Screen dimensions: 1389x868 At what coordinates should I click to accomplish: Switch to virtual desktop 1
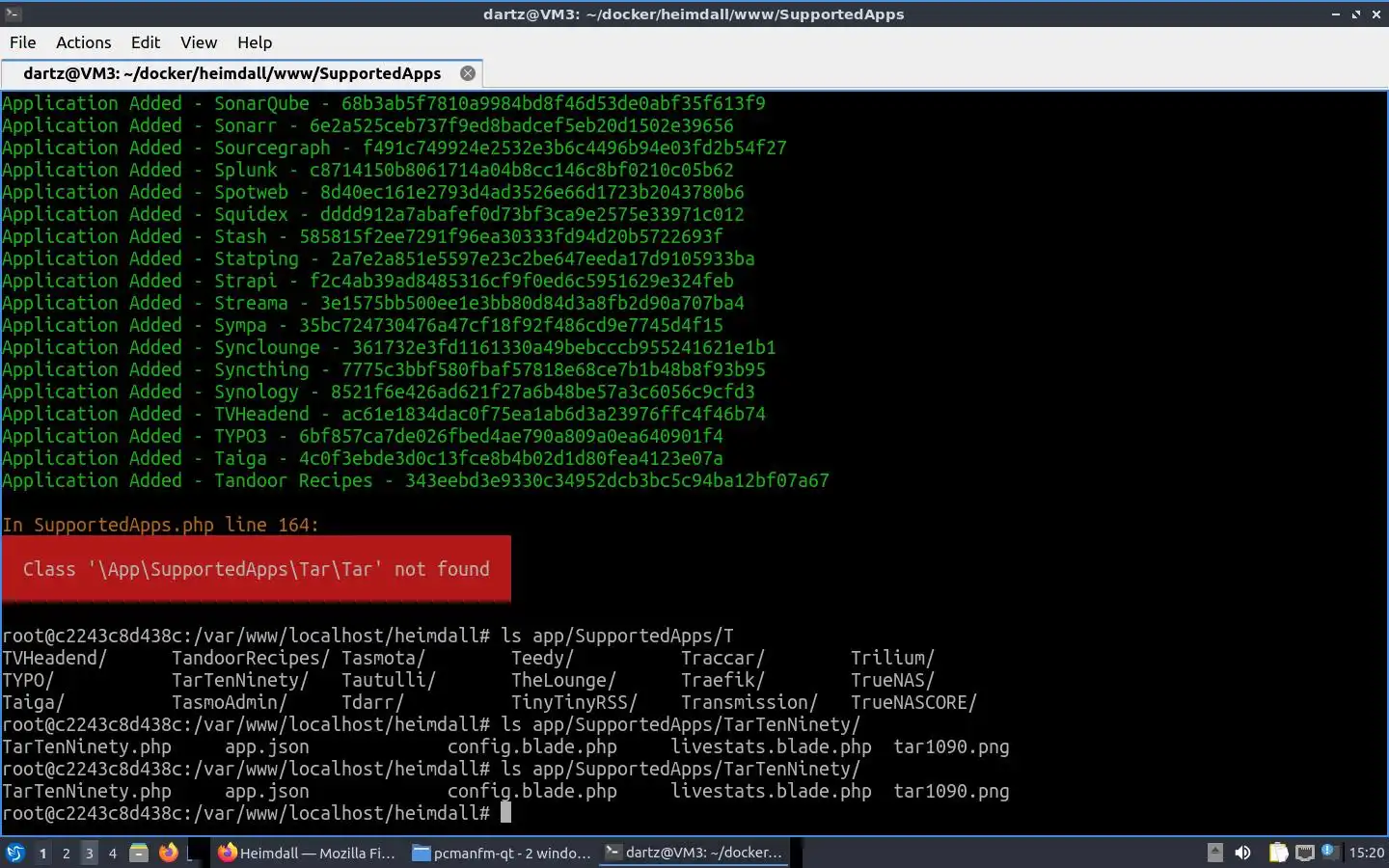coord(42,853)
